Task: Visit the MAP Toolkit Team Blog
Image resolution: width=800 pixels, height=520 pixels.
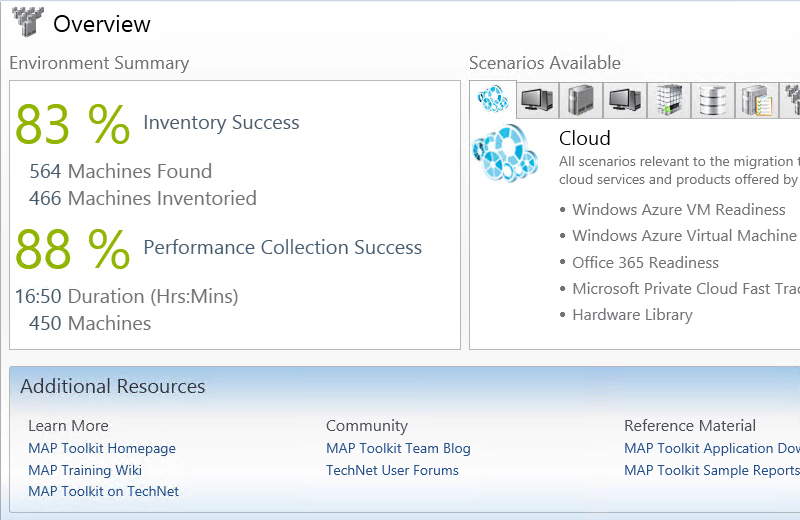Action: click(398, 449)
